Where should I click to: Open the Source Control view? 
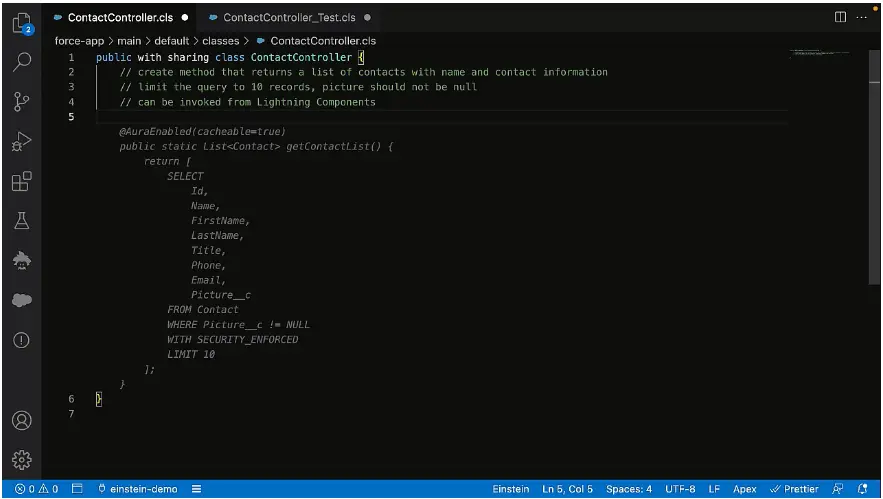tap(21, 102)
